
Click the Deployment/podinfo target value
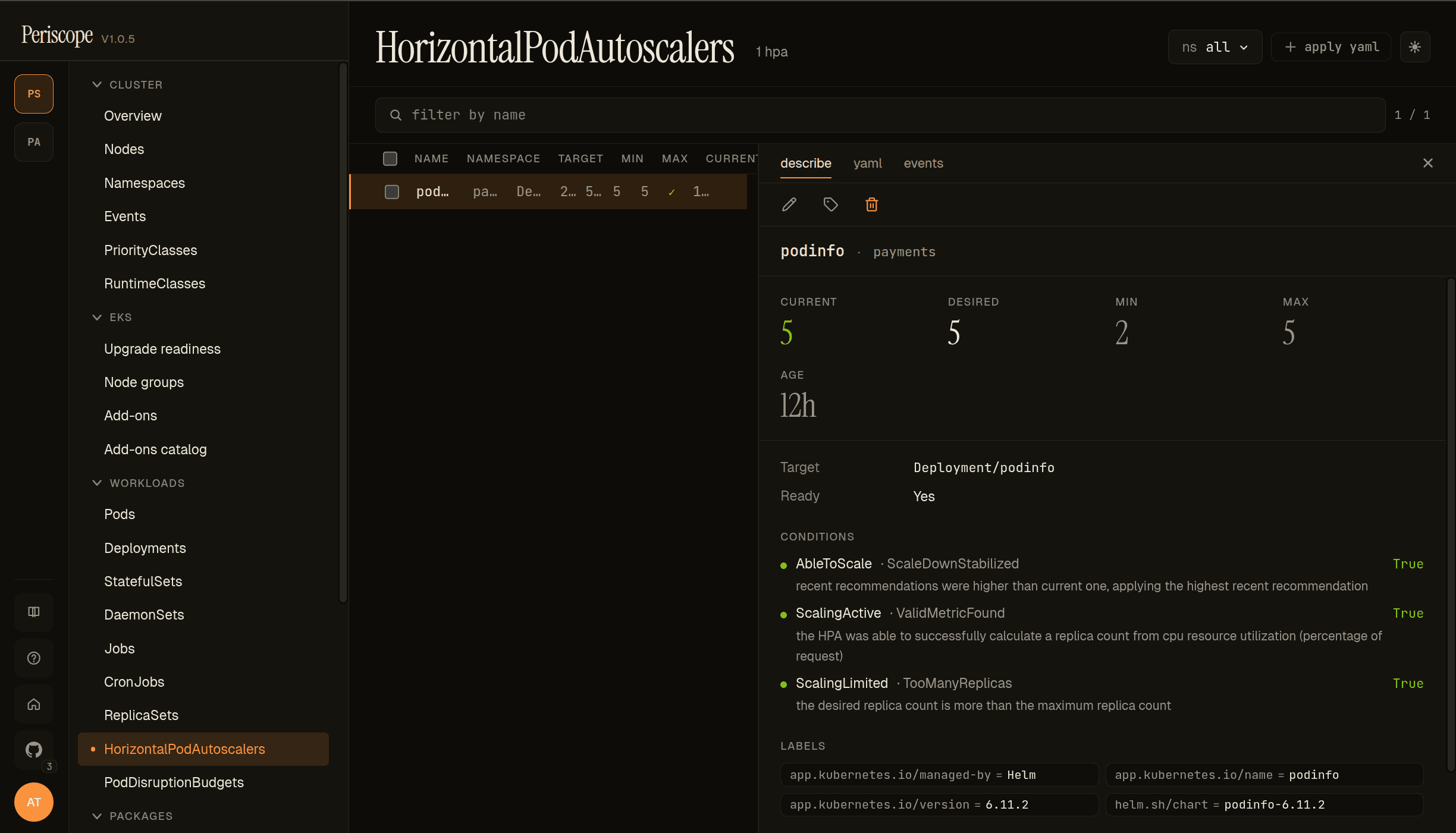click(x=984, y=468)
